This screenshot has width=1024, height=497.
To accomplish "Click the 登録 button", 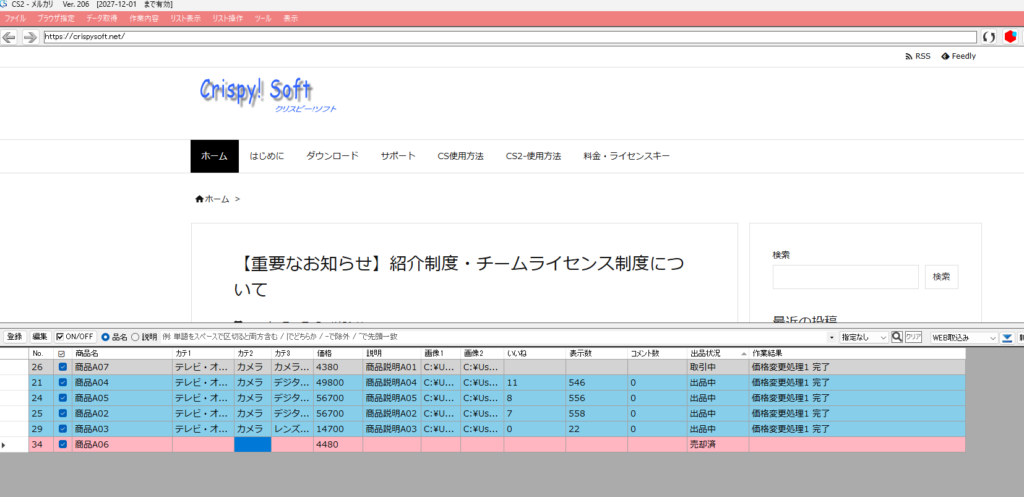I will point(14,337).
